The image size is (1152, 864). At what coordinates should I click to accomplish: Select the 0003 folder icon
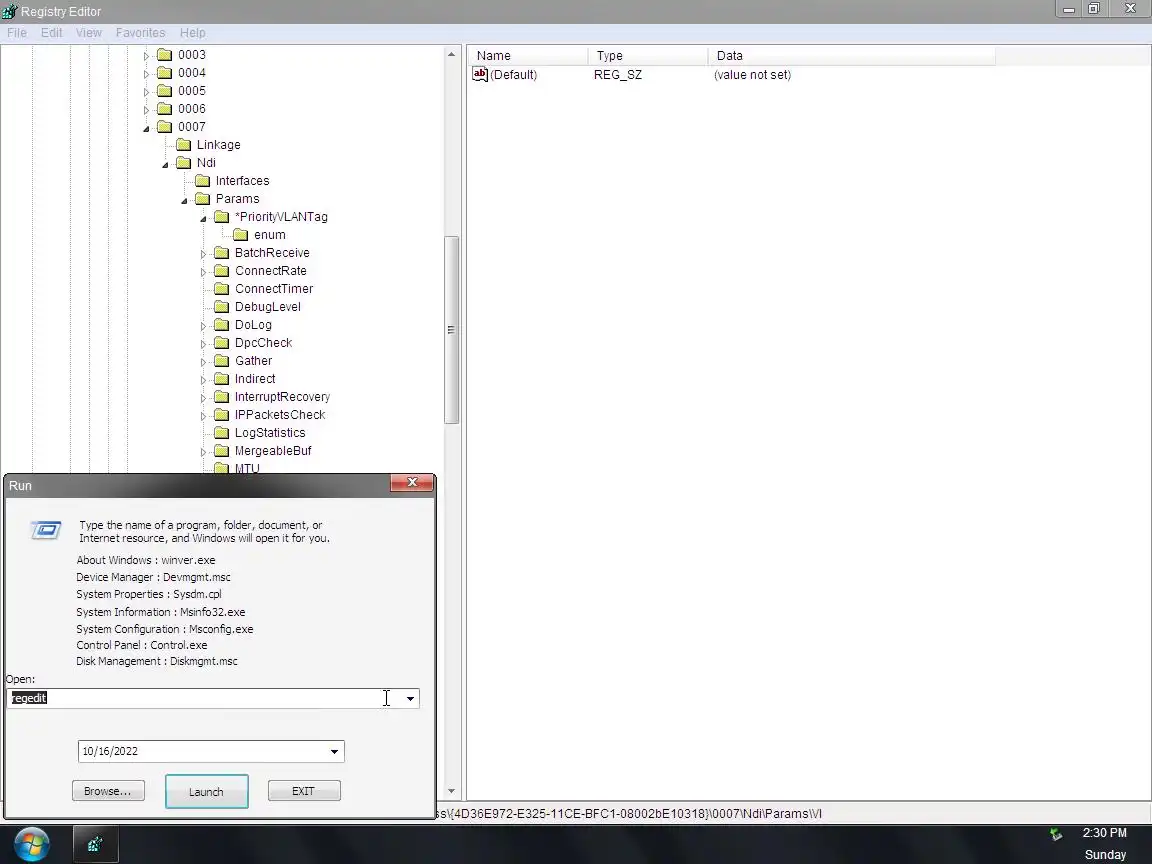point(165,55)
